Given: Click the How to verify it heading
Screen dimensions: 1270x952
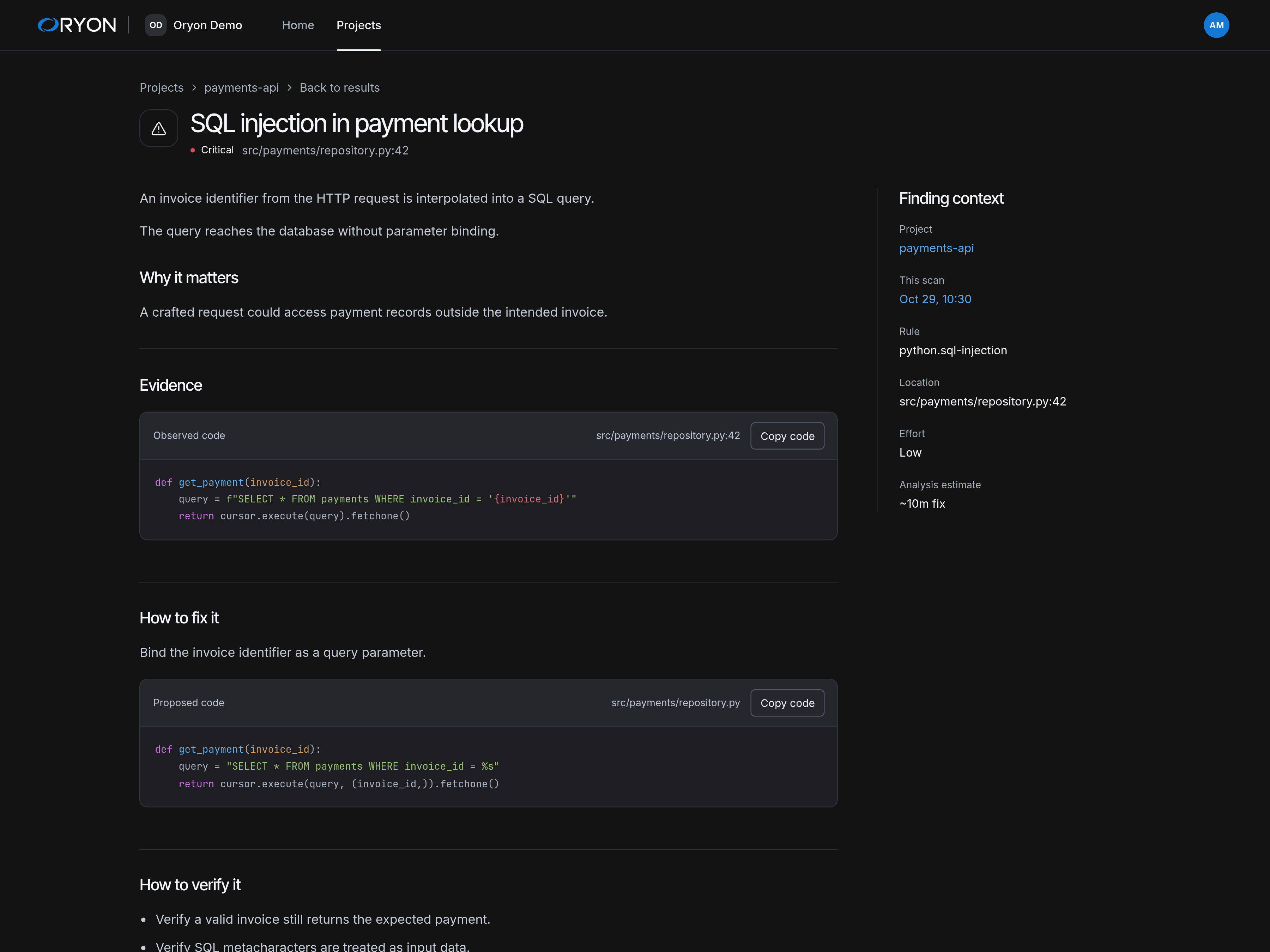Looking at the screenshot, I should [x=190, y=885].
